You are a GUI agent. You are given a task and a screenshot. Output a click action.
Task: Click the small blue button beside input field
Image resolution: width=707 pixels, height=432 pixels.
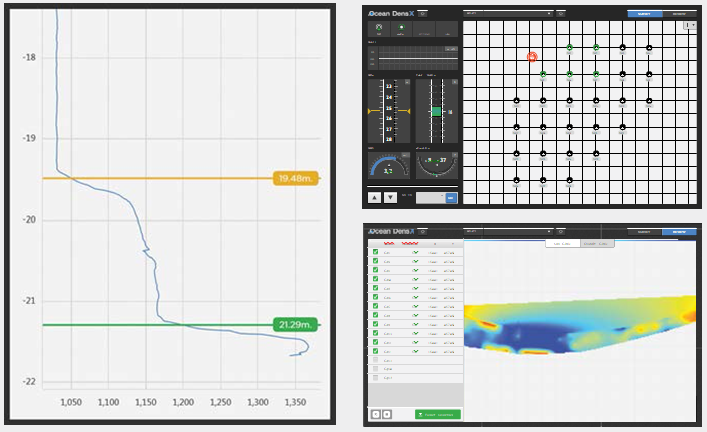pos(451,197)
